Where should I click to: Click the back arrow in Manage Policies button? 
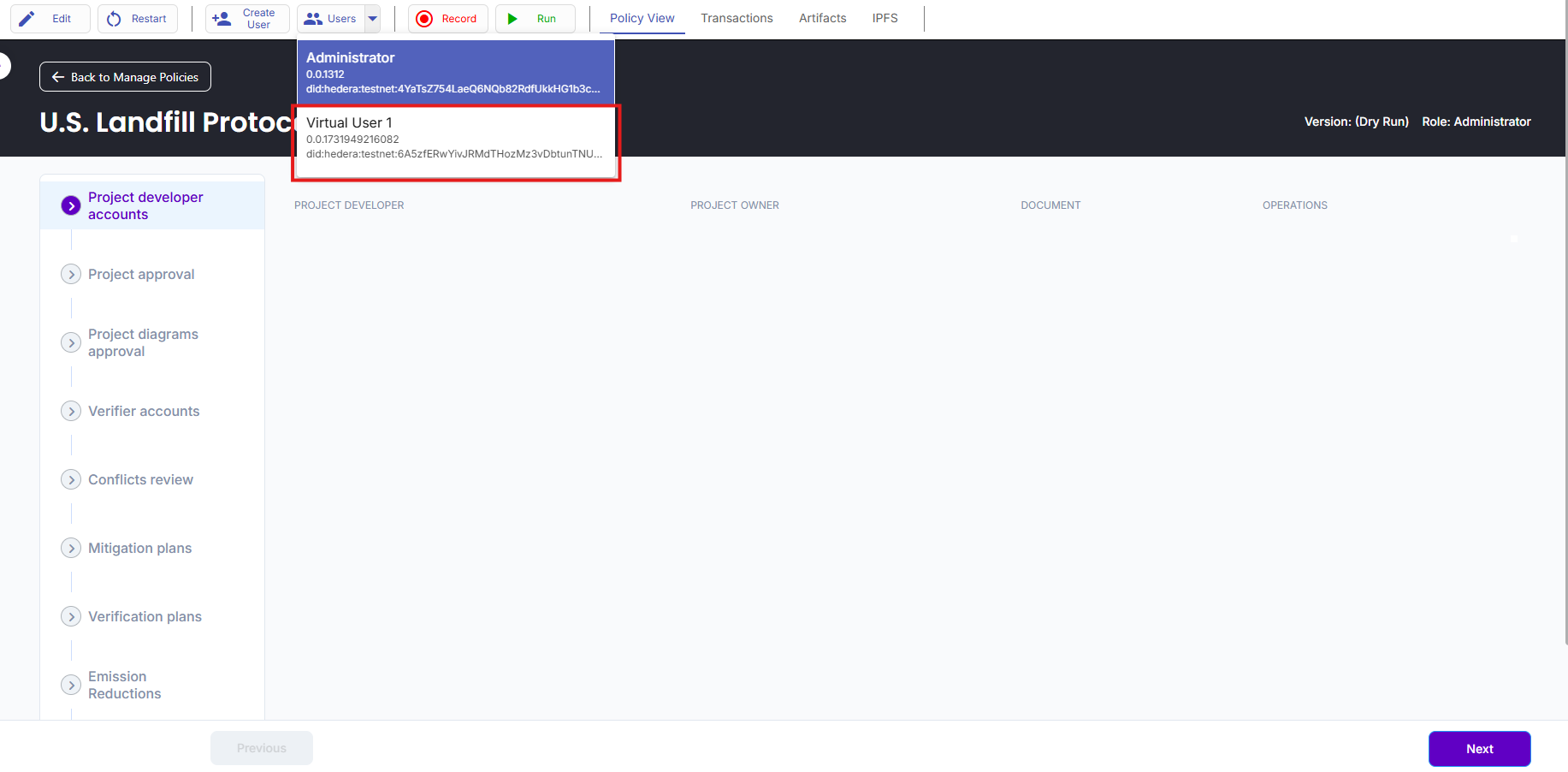click(58, 77)
